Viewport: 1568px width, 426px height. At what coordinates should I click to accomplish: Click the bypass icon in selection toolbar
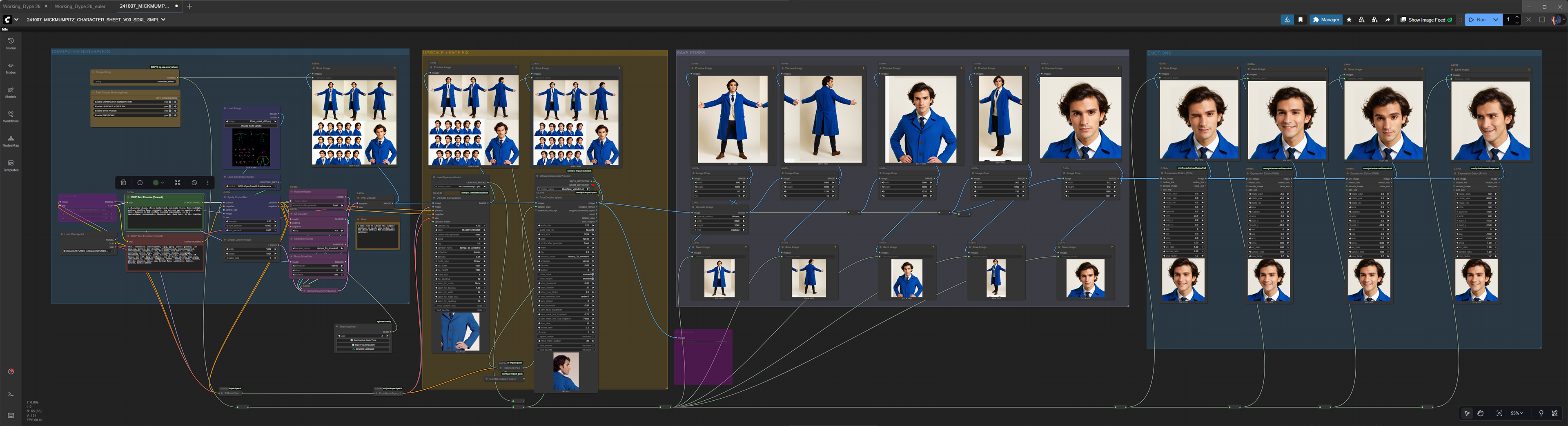coord(194,182)
